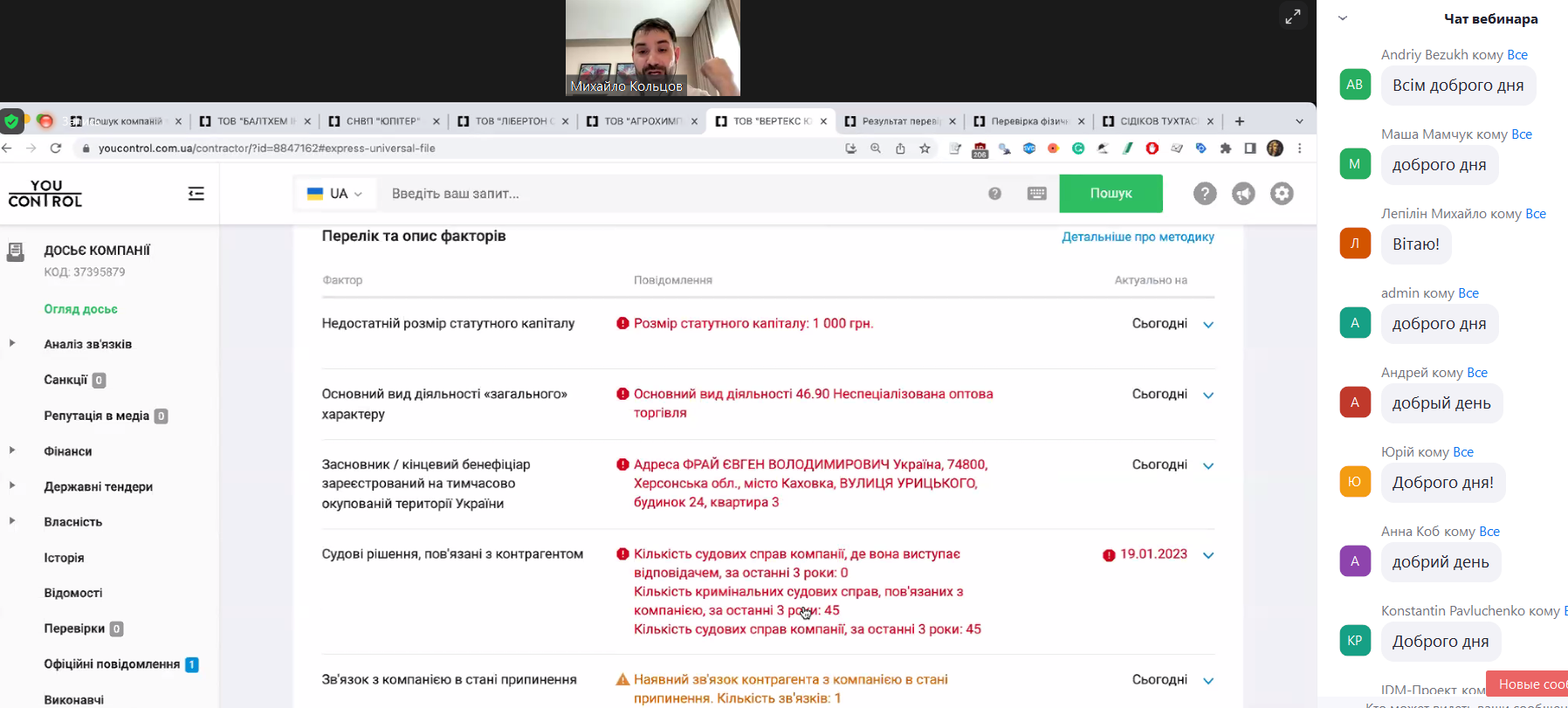The width and height of the screenshot is (1568, 708).
Task: Open the browser profile avatar
Action: [x=1275, y=148]
